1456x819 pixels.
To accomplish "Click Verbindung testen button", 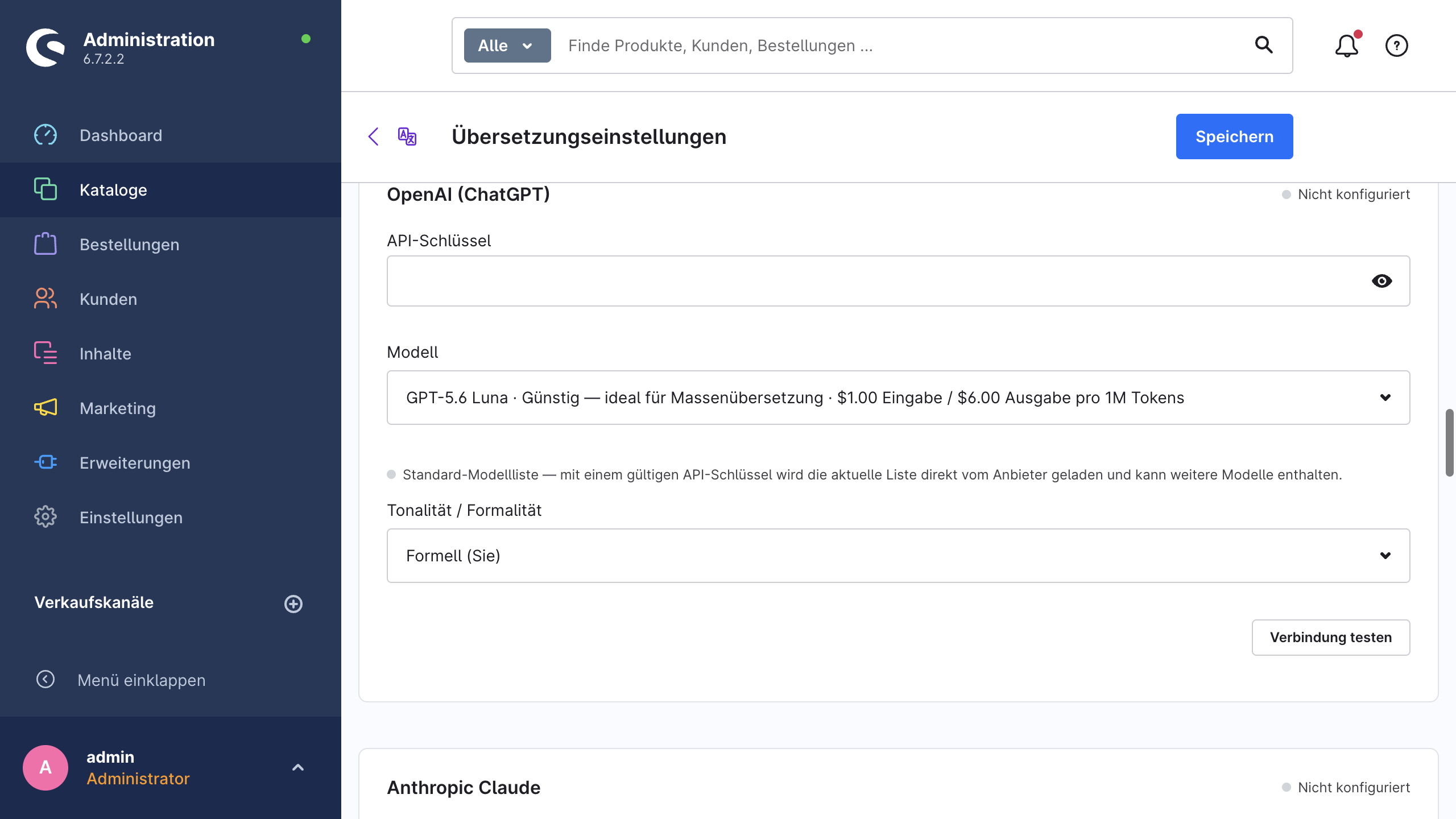I will [1331, 637].
